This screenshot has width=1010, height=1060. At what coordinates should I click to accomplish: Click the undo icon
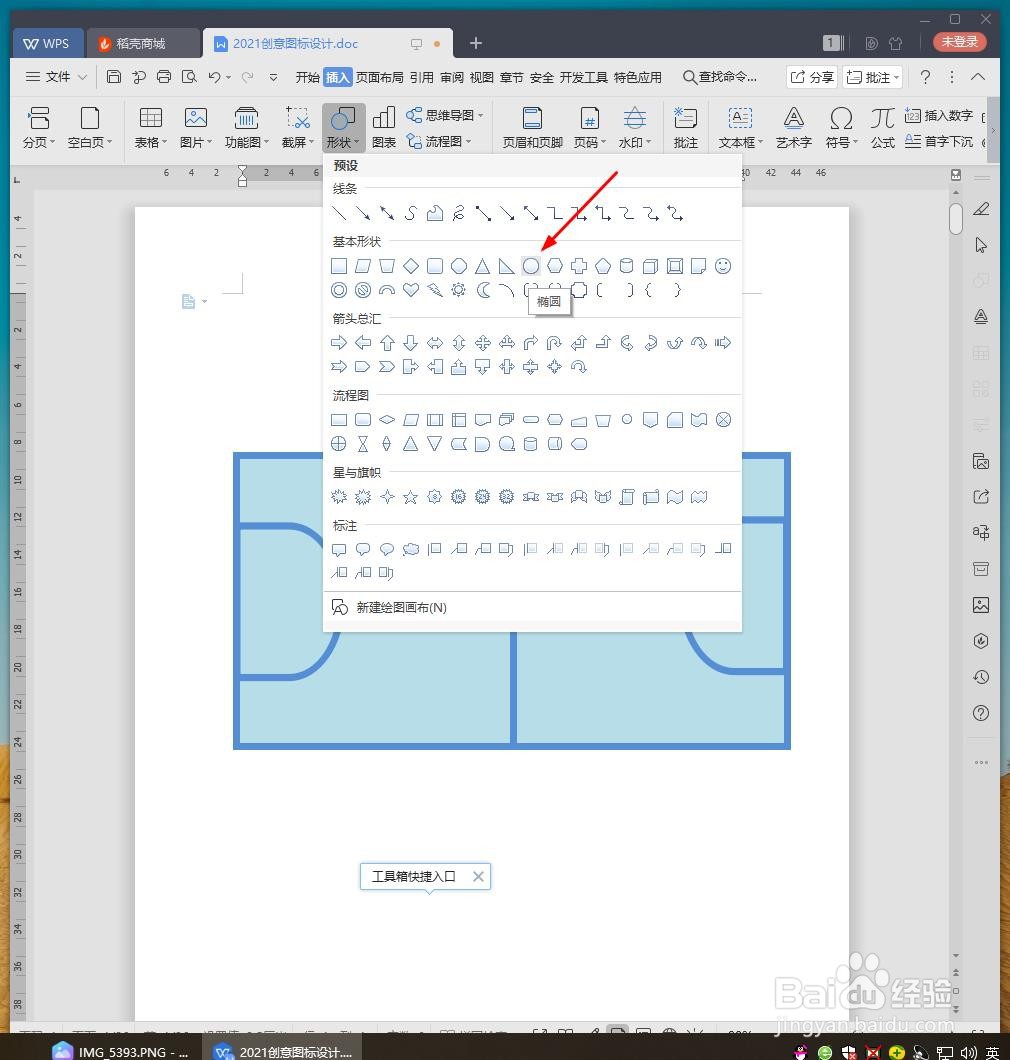(214, 77)
